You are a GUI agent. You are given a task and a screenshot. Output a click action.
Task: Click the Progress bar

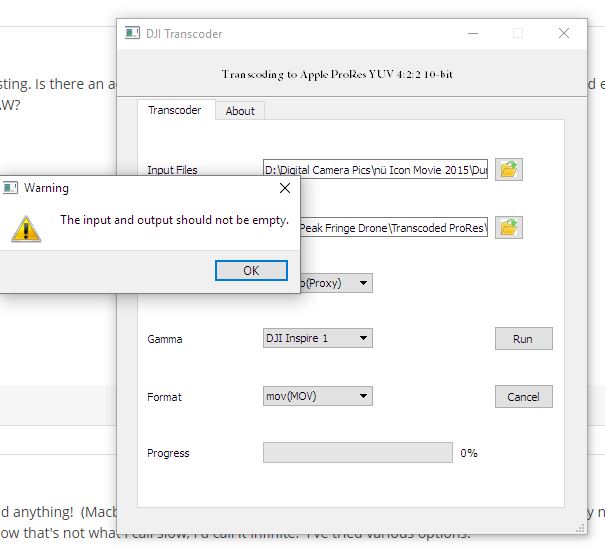pyautogui.click(x=358, y=452)
